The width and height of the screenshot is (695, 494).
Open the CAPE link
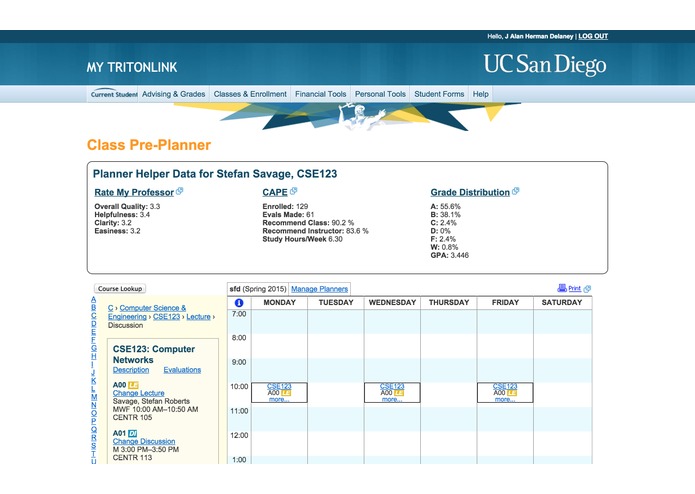coord(275,192)
